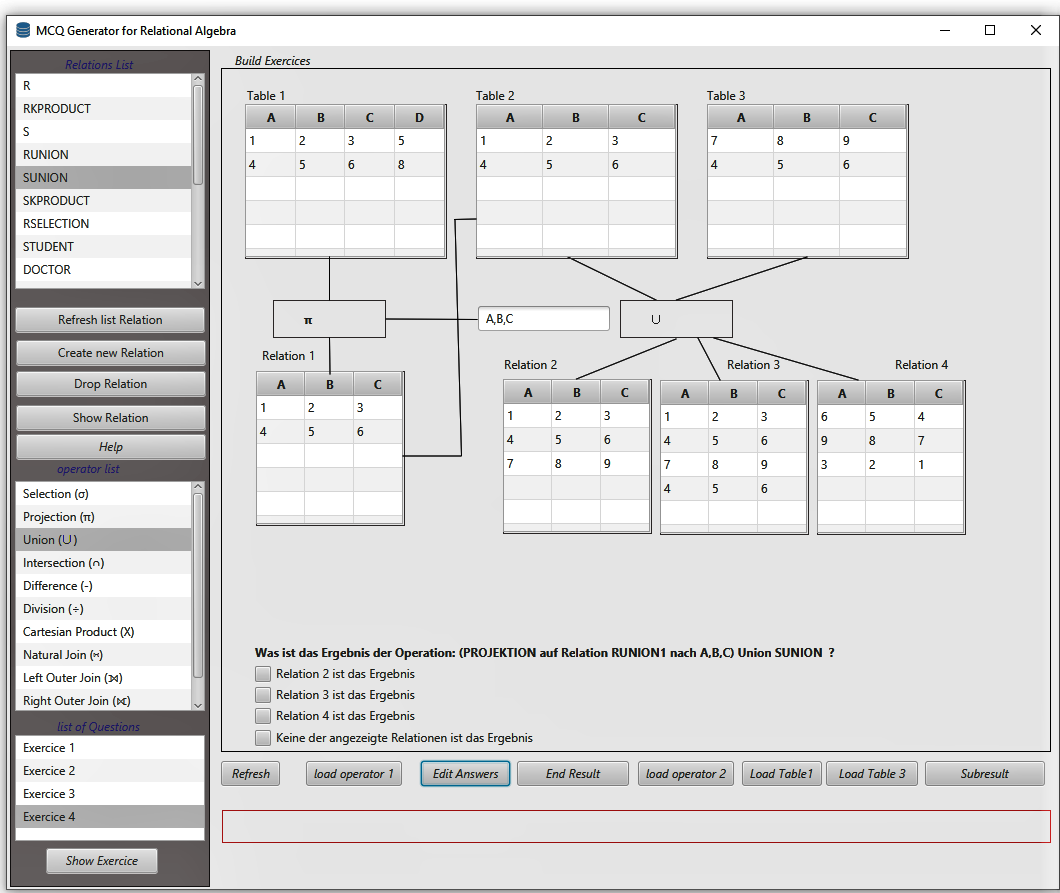The width and height of the screenshot is (1060, 893).
Task: Click the Subresult button
Action: 985,773
